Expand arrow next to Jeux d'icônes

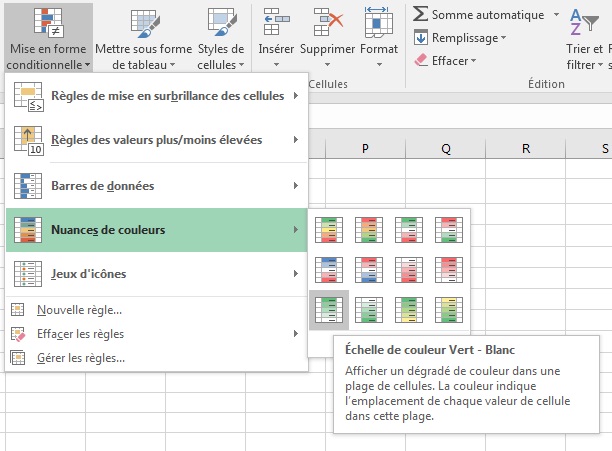click(296, 273)
